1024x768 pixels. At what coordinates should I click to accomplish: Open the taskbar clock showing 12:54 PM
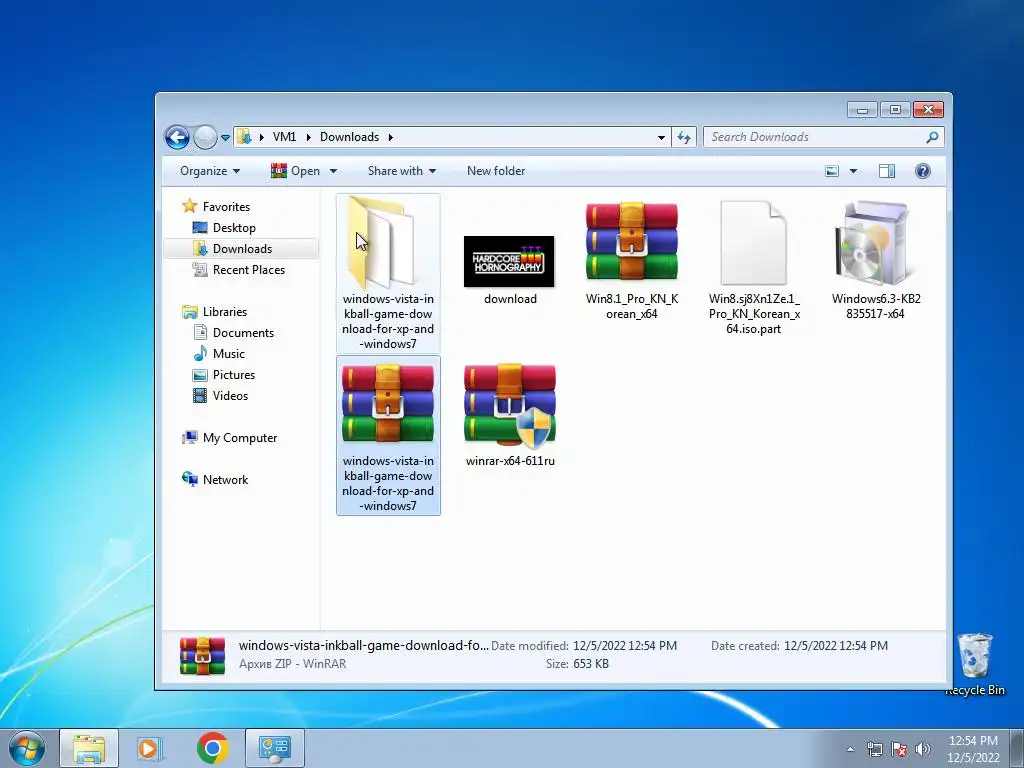click(973, 749)
